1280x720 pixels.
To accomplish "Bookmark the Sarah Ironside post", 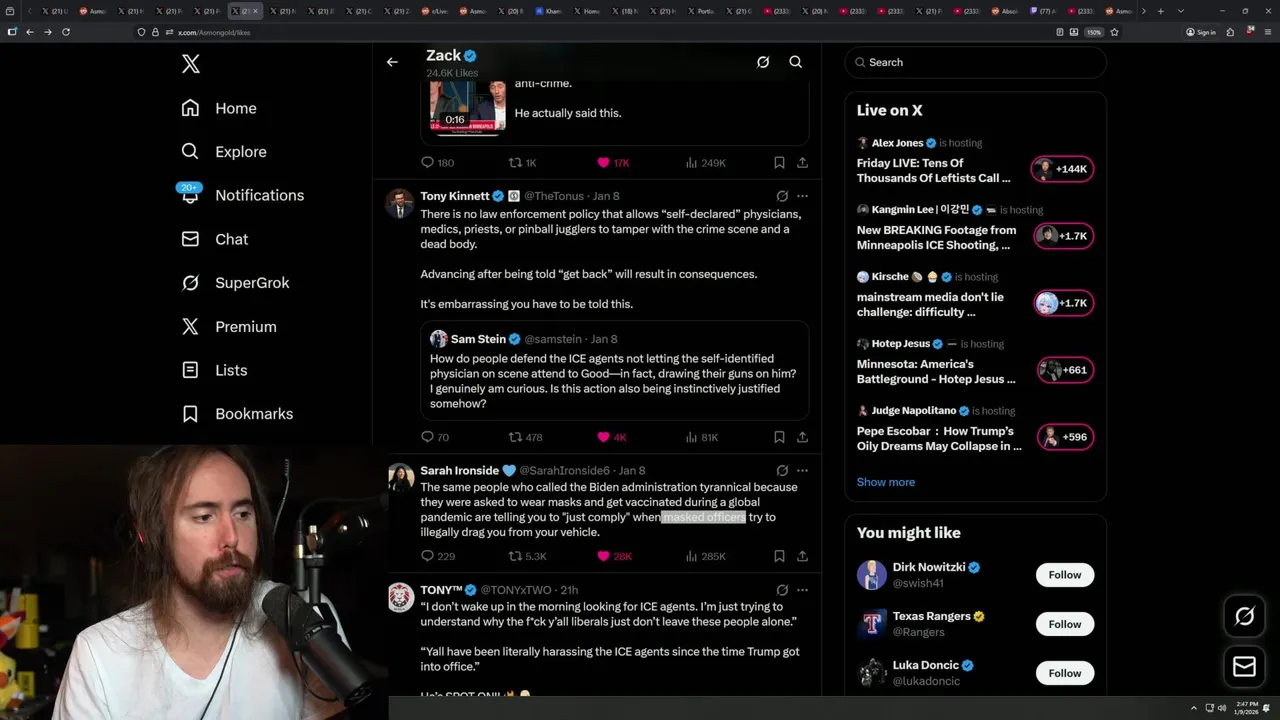I will (x=779, y=556).
